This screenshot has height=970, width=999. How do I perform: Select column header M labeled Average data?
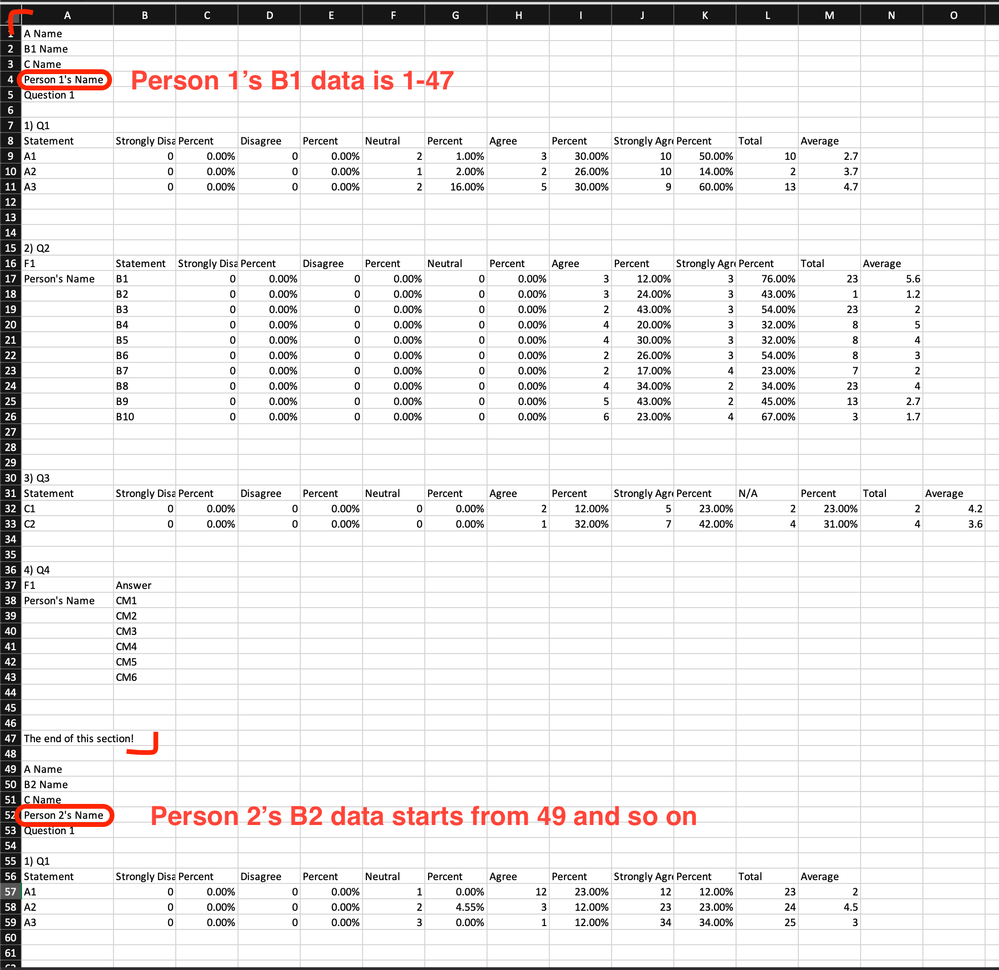pyautogui.click(x=829, y=14)
